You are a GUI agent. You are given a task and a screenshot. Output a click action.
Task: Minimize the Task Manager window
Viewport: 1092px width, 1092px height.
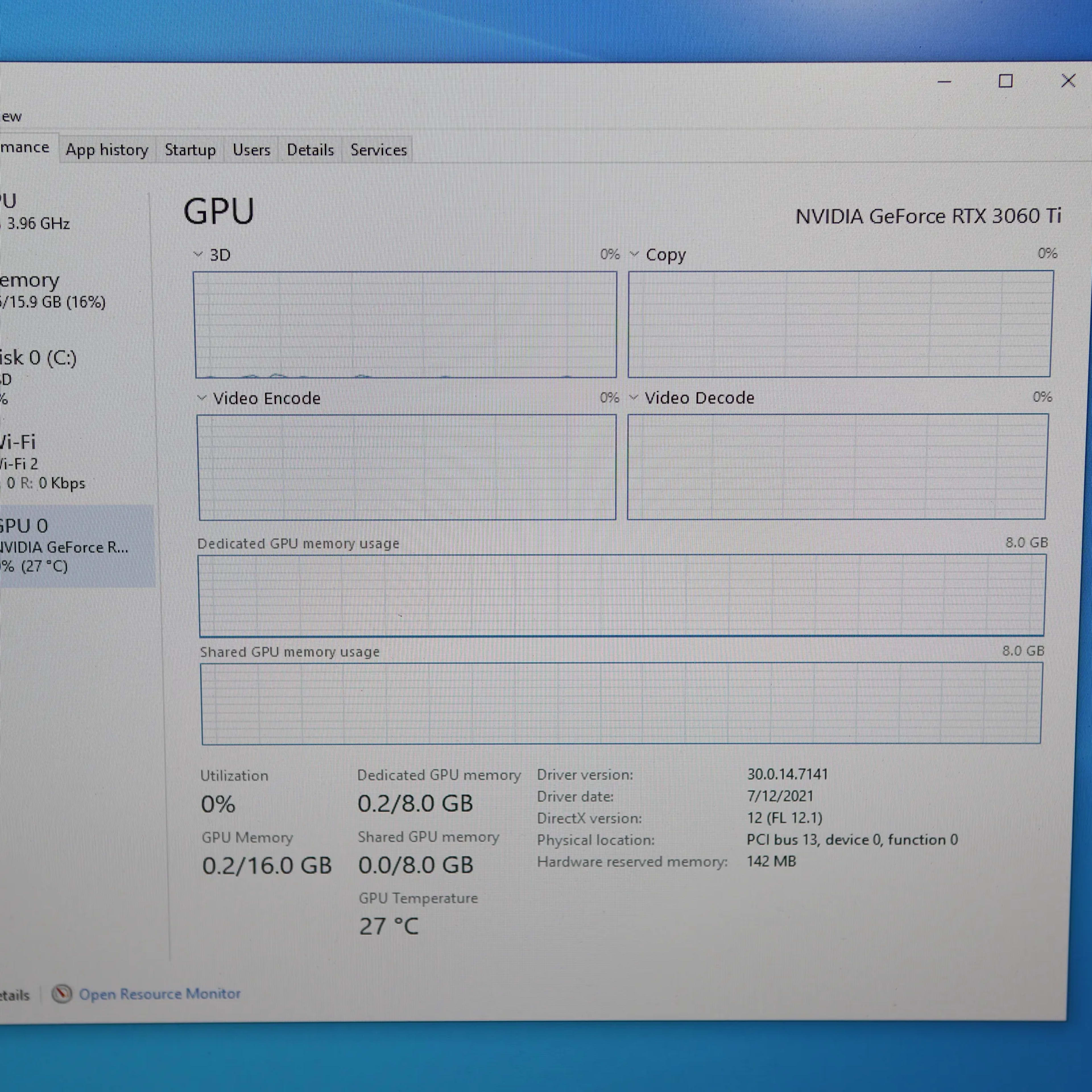coord(944,82)
